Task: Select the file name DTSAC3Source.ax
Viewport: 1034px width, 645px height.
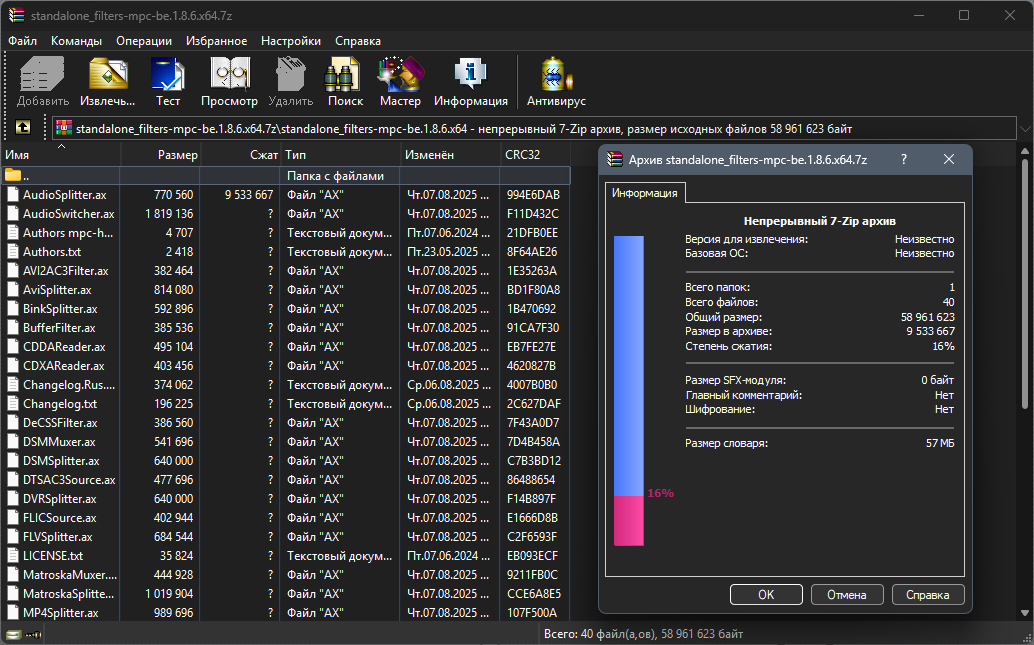Action: 69,479
